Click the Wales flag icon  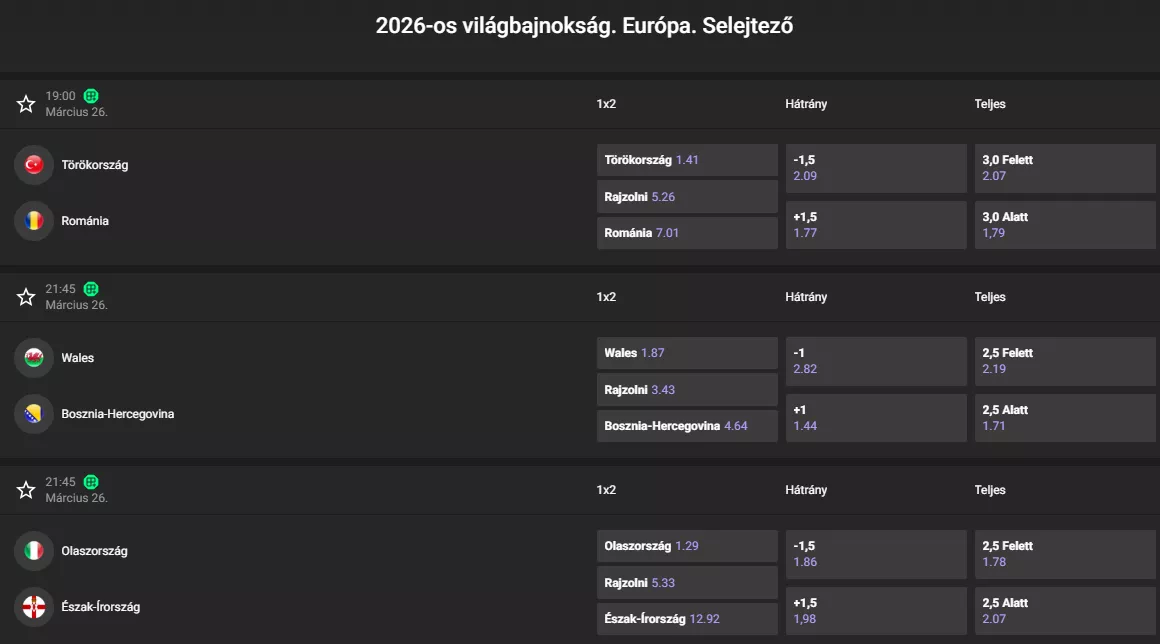tap(33, 358)
